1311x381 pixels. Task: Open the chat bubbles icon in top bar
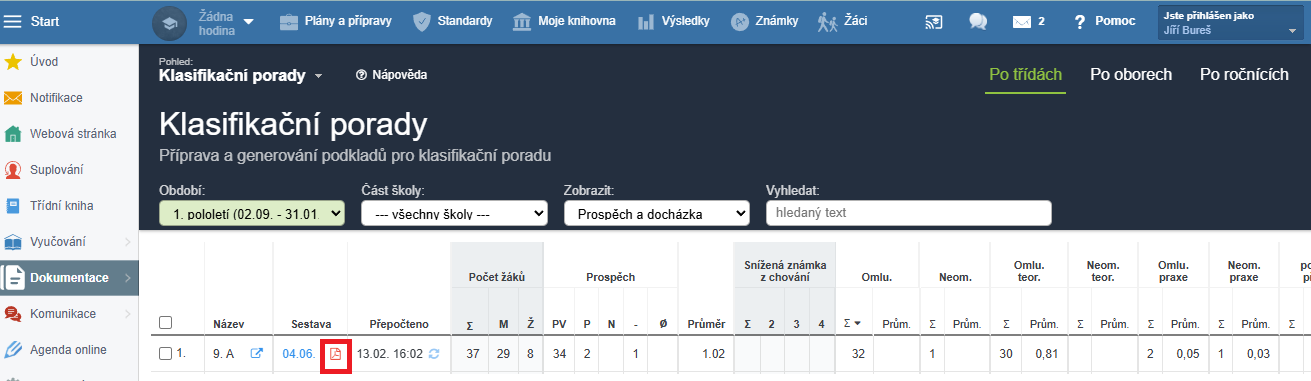coord(978,21)
